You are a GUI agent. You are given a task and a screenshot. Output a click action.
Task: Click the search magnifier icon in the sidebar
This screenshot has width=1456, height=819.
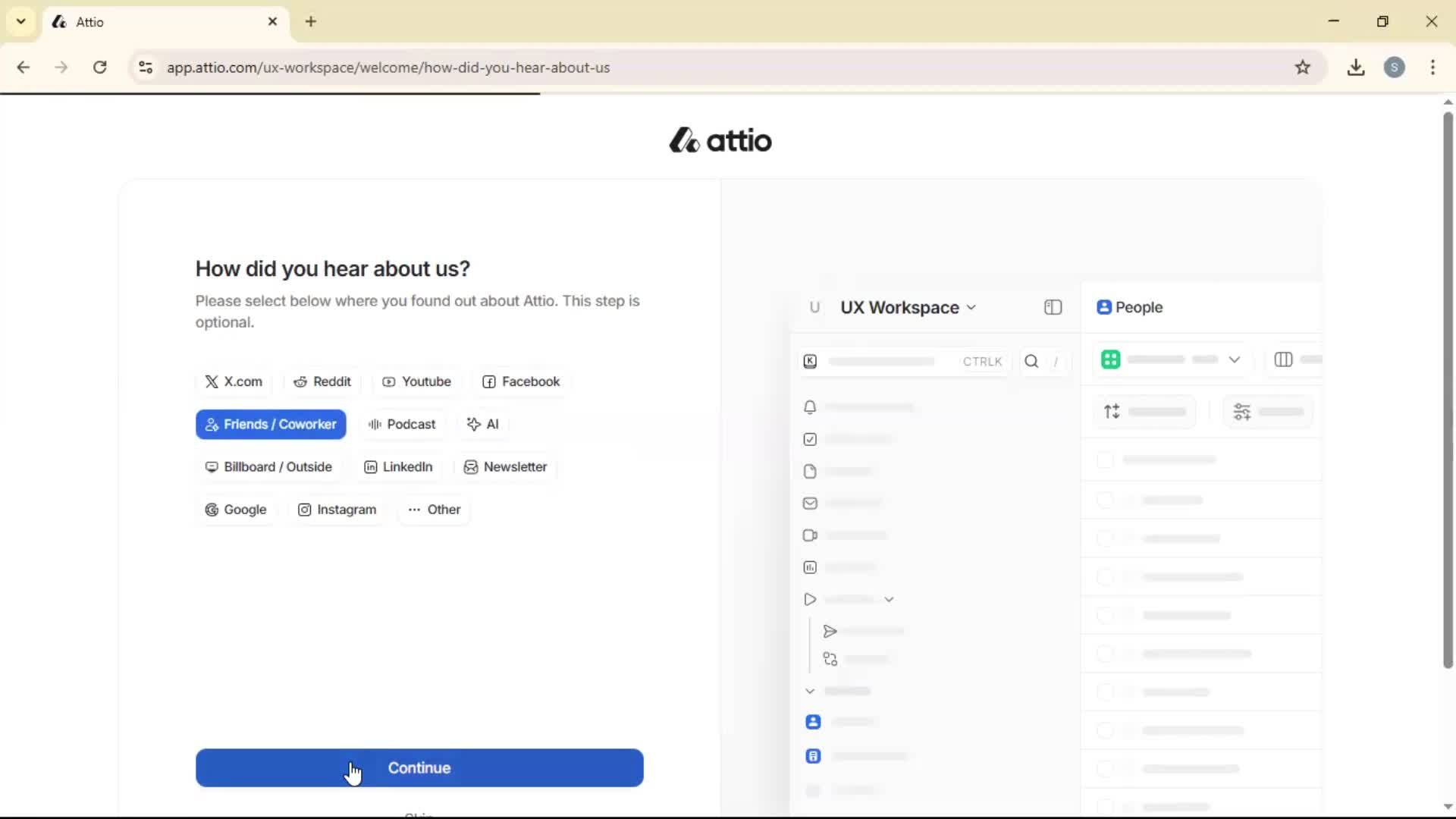click(x=1032, y=362)
